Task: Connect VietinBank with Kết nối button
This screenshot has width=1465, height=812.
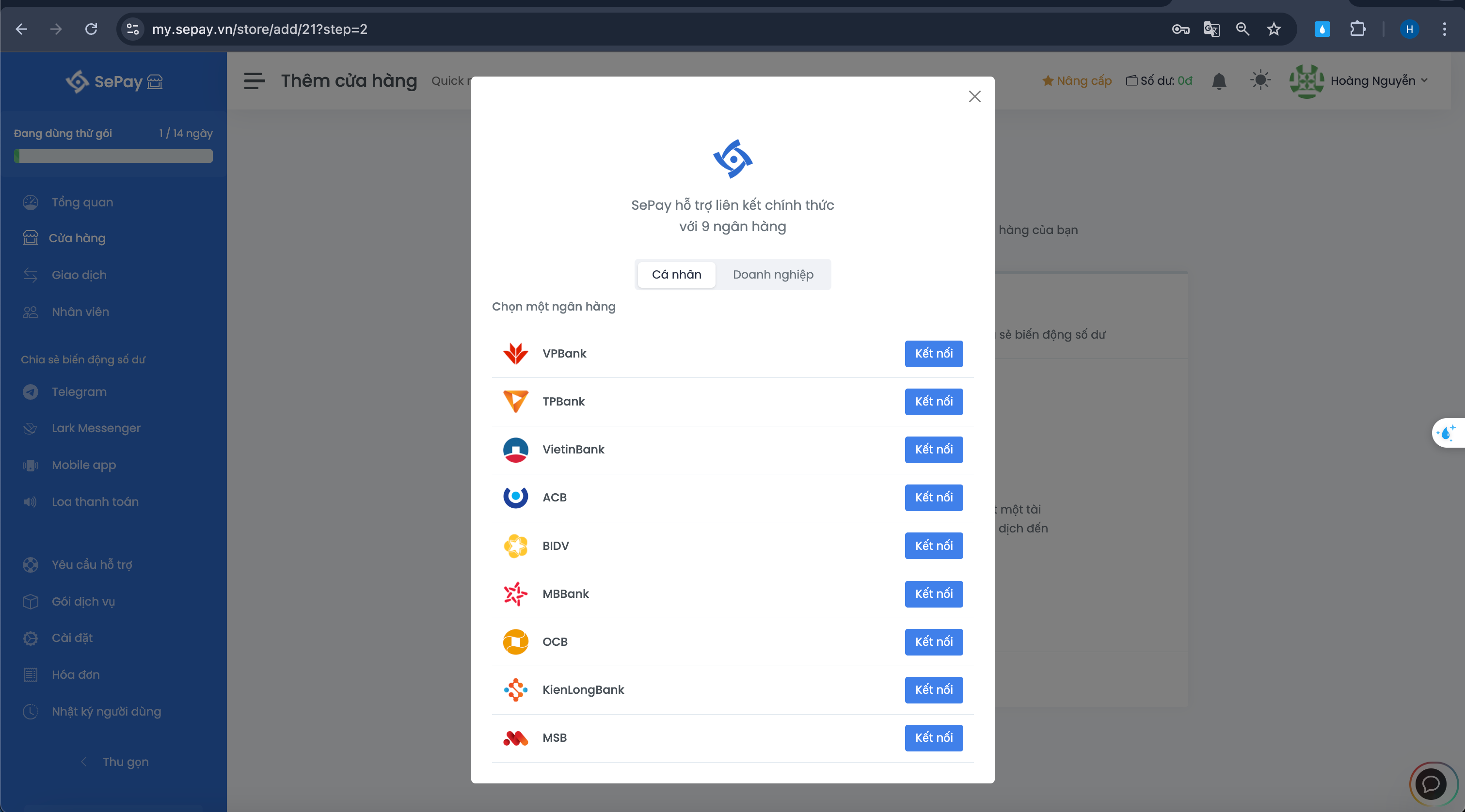Action: click(x=933, y=450)
